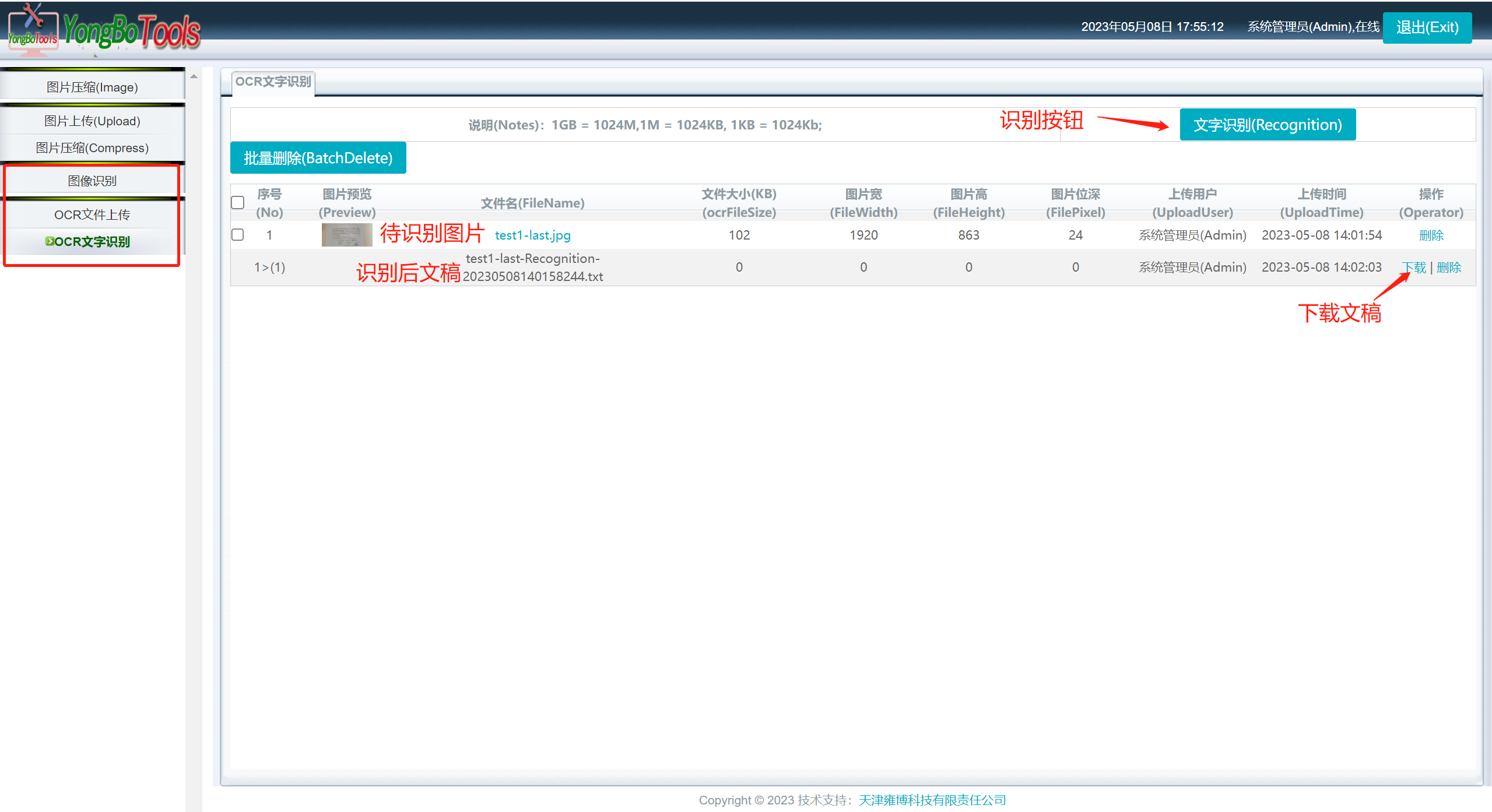The height and width of the screenshot is (812, 1492).
Task: Delete the test1-last.jpg row via 删除
Action: coord(1431,235)
